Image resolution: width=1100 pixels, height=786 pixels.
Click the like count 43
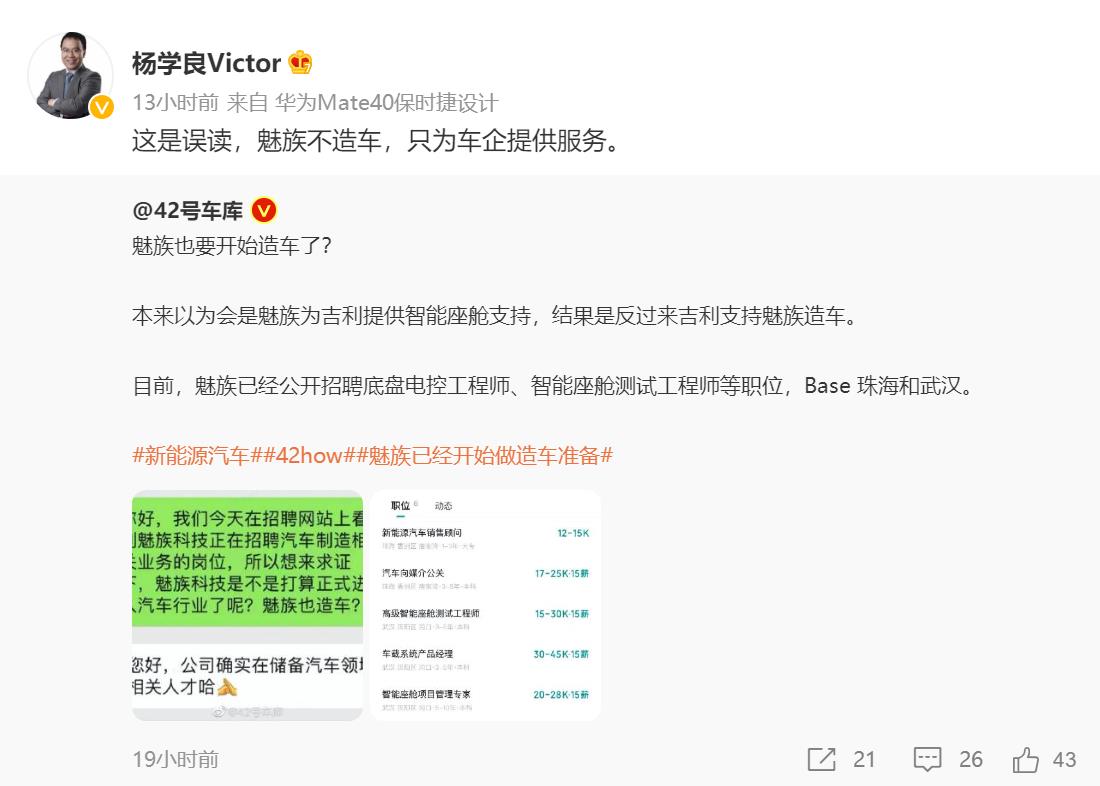pos(1064,759)
